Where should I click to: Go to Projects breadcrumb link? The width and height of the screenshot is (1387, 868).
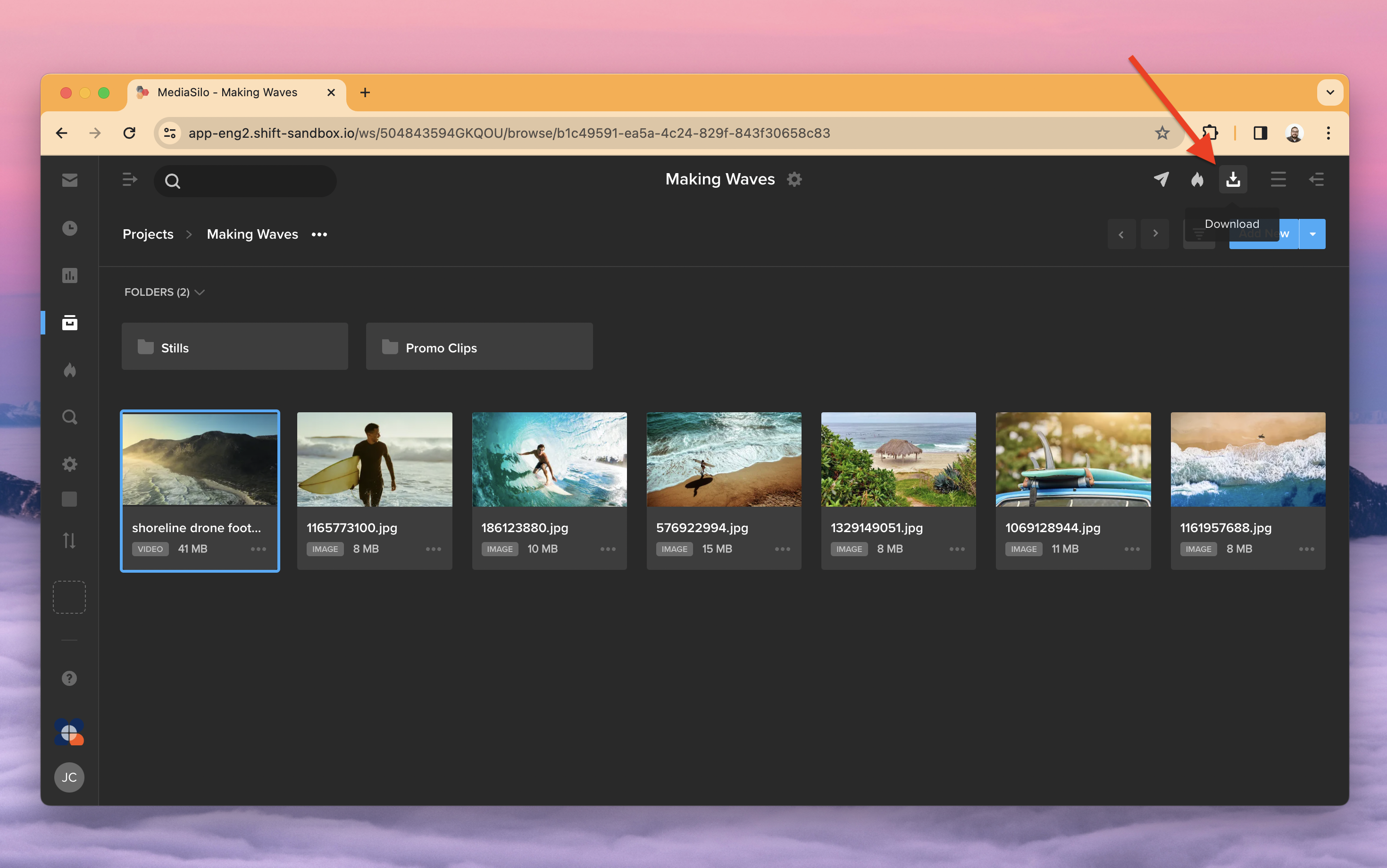click(148, 234)
